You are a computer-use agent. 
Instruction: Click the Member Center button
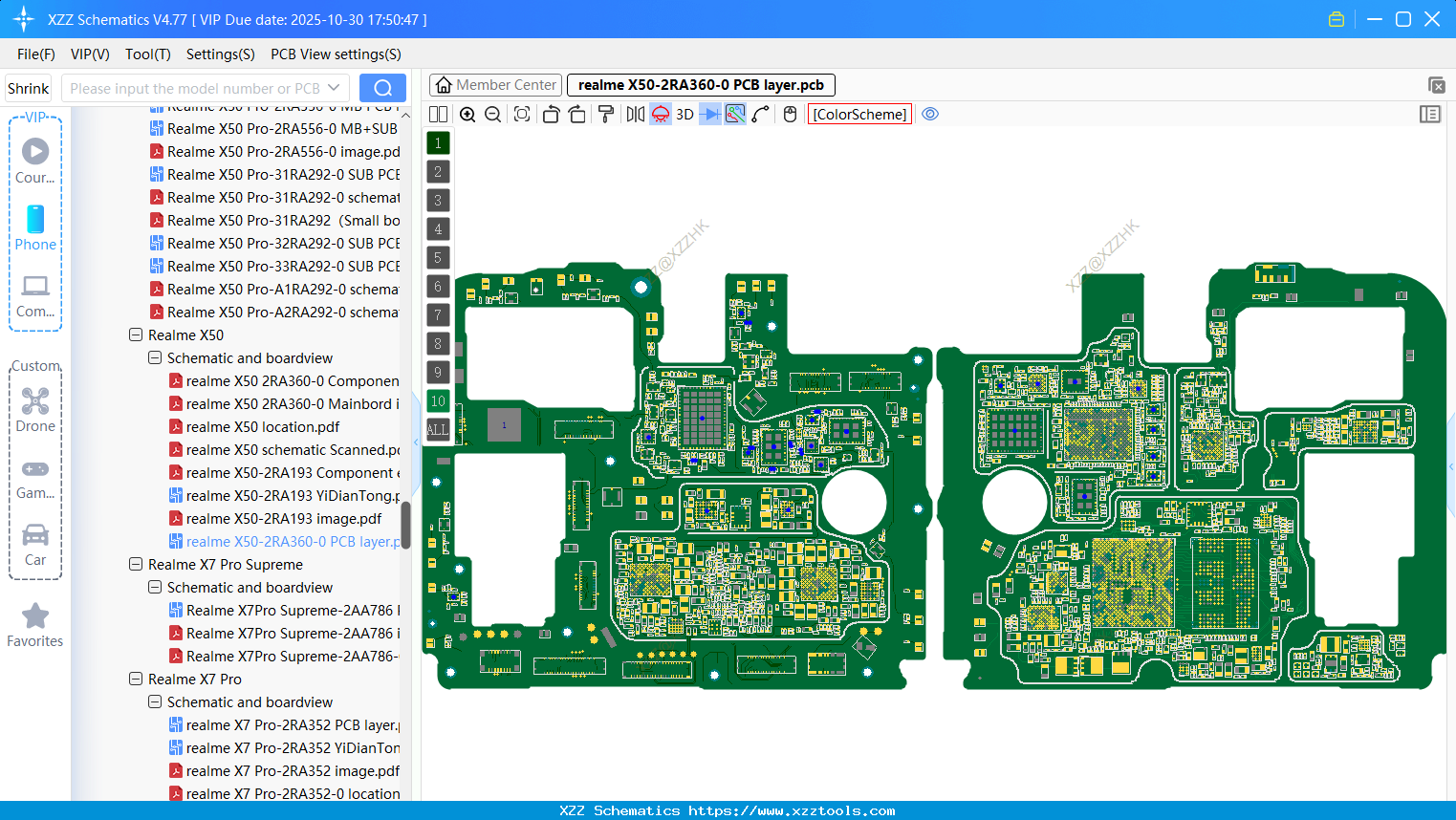495,85
